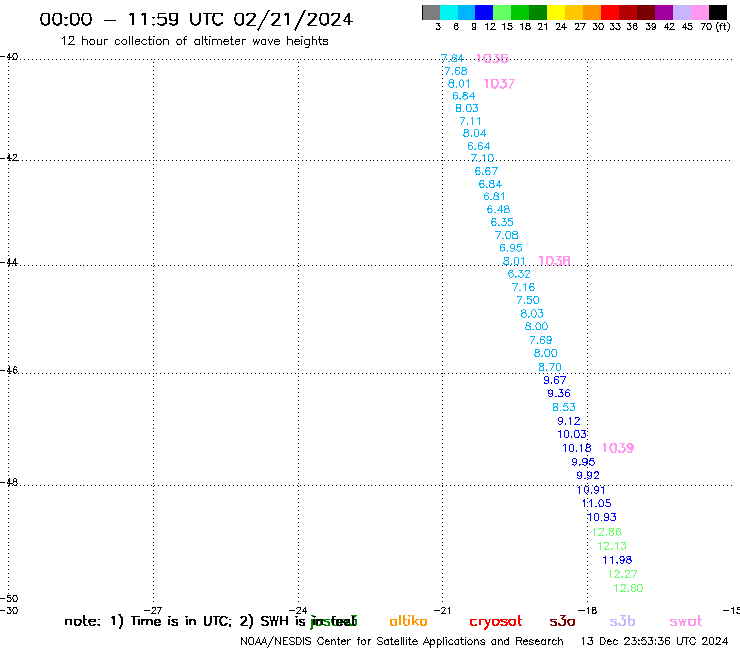Click the gray swatch in the color scale

coord(431,12)
